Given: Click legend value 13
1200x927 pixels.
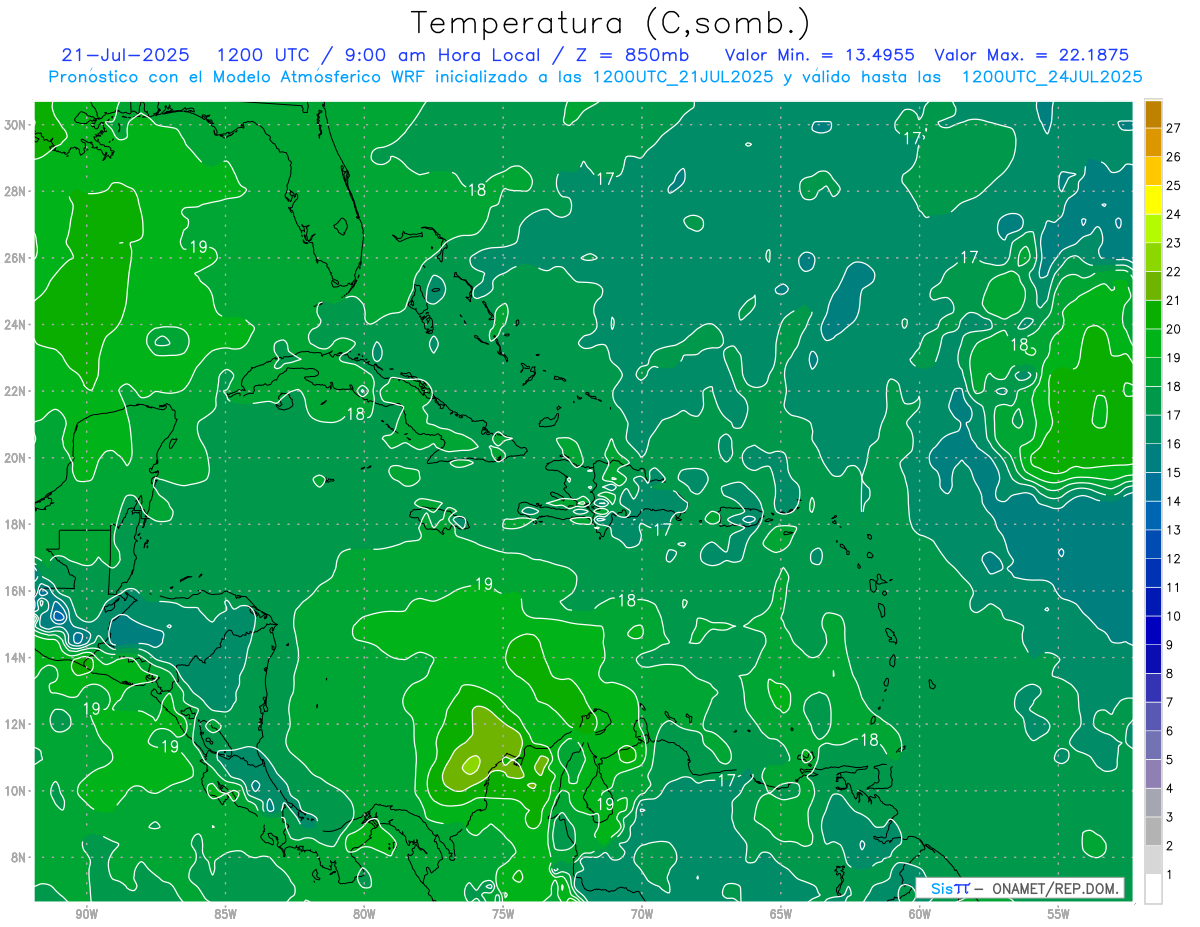Looking at the screenshot, I should [x=1174, y=530].
